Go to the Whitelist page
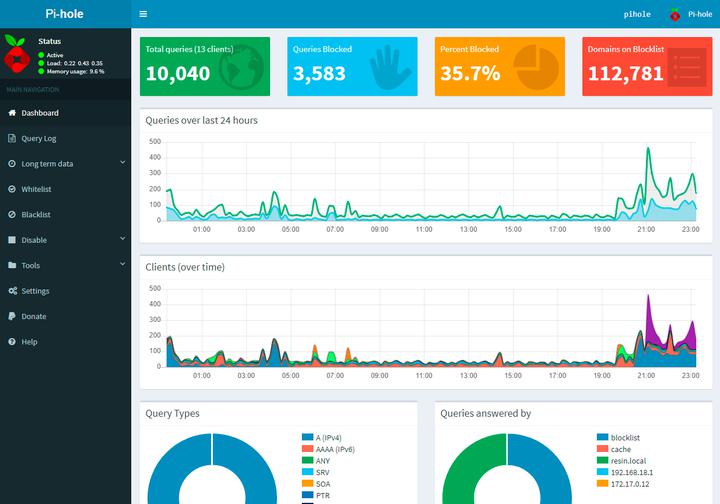 [x=65, y=189]
